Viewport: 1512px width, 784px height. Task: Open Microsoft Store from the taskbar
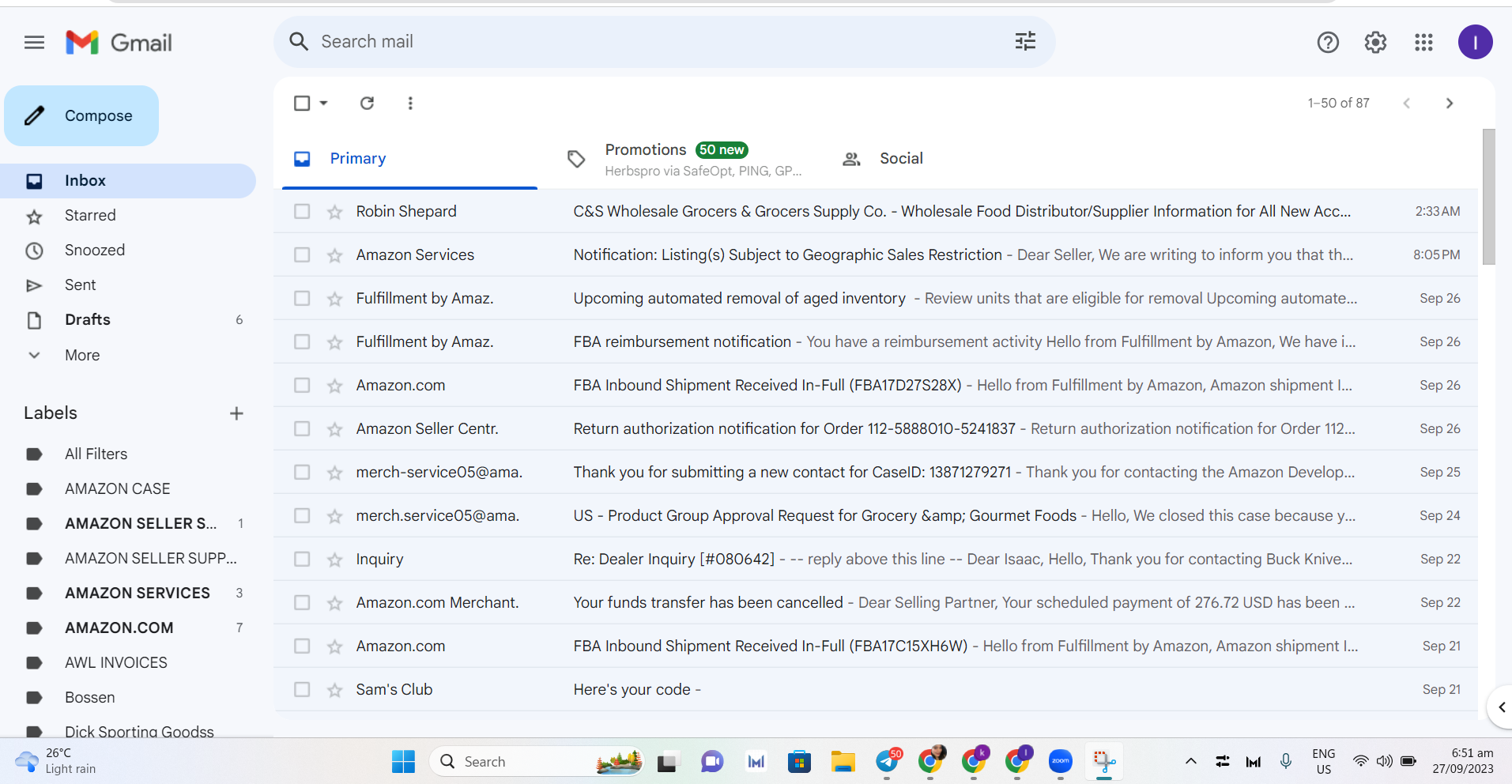point(799,762)
